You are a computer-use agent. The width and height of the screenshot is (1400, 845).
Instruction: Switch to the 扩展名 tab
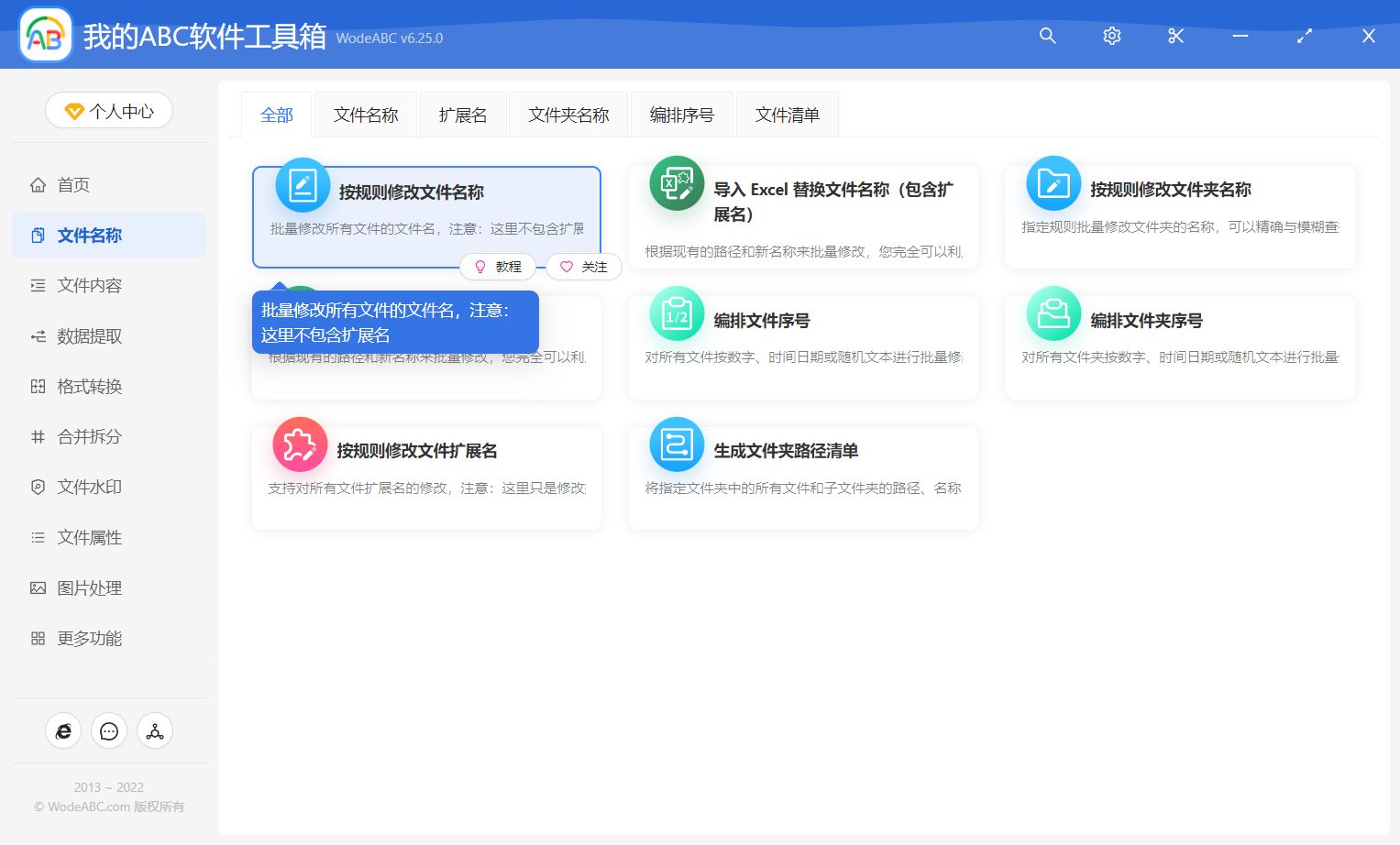tap(463, 114)
